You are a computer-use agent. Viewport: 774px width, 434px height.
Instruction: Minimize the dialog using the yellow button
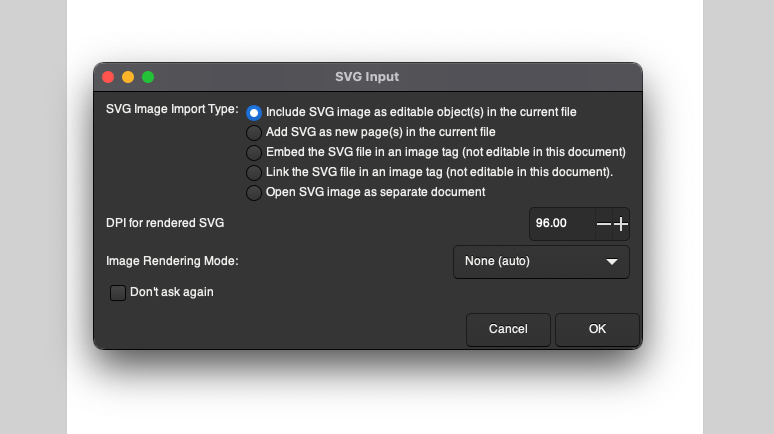(x=128, y=77)
